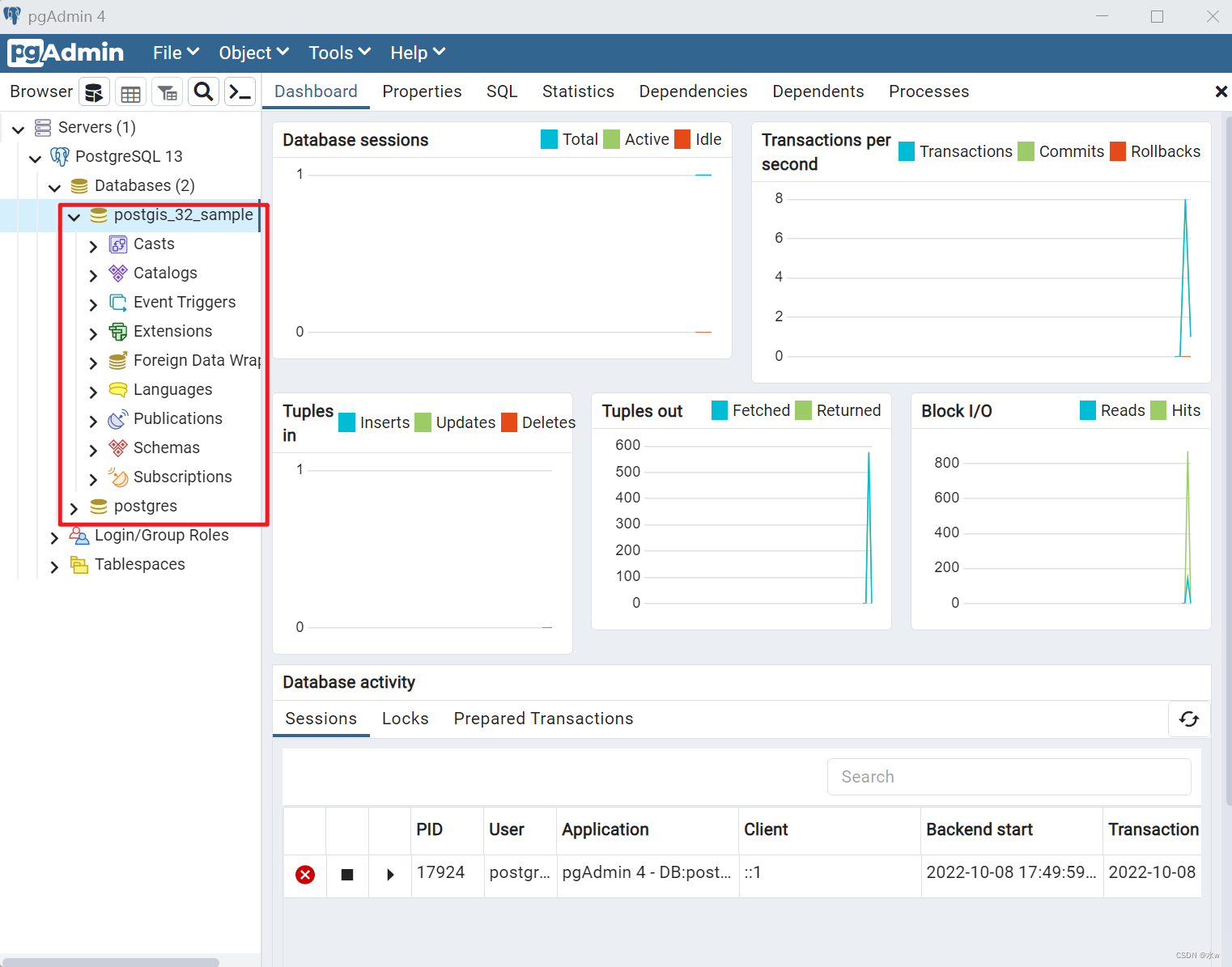
Task: Select the Extensions tree item
Action: tap(172, 332)
